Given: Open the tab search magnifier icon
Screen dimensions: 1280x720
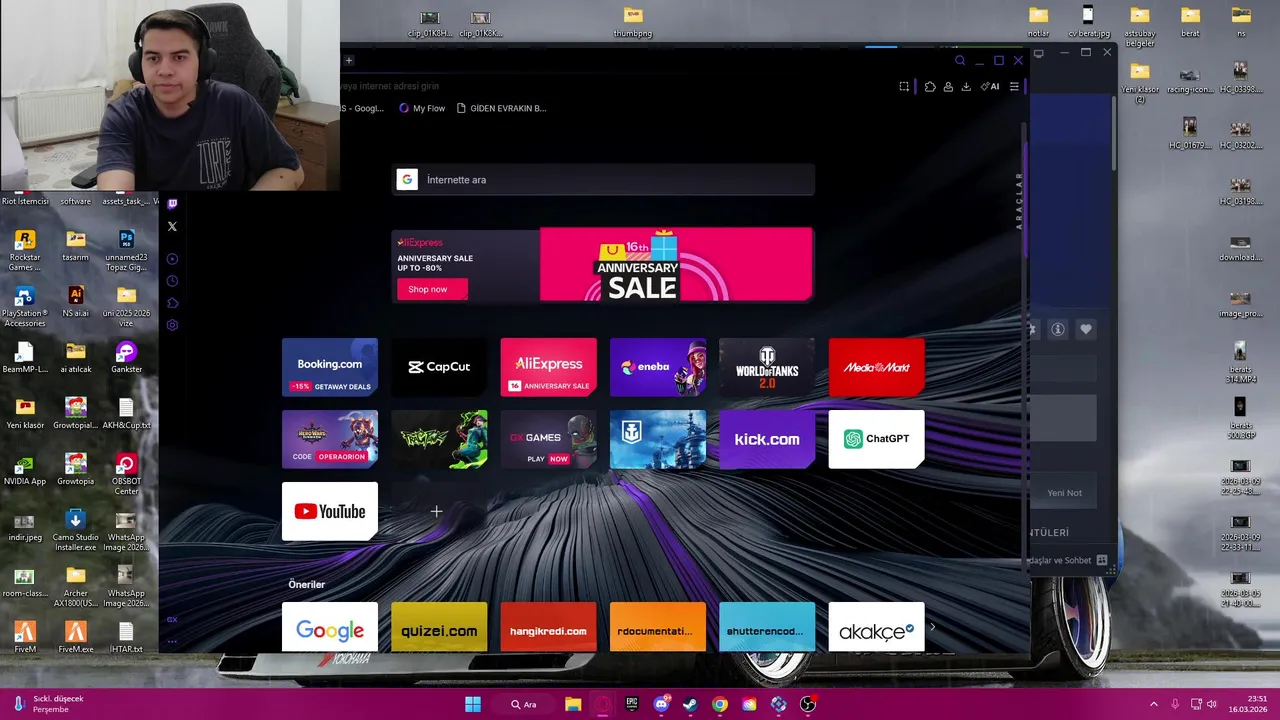Looking at the screenshot, I should coord(960,60).
